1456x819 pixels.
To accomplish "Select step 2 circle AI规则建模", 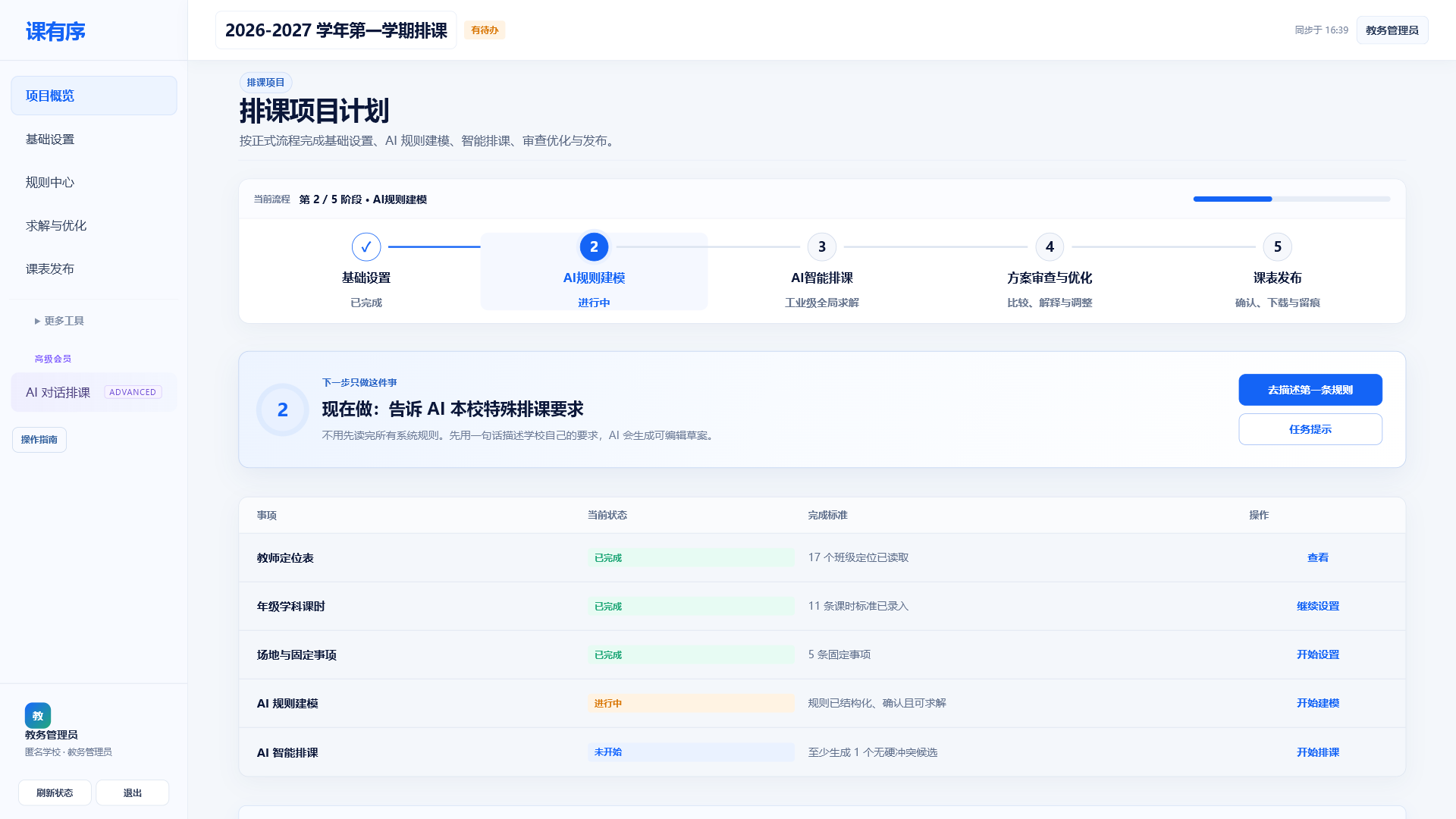I will (x=594, y=247).
